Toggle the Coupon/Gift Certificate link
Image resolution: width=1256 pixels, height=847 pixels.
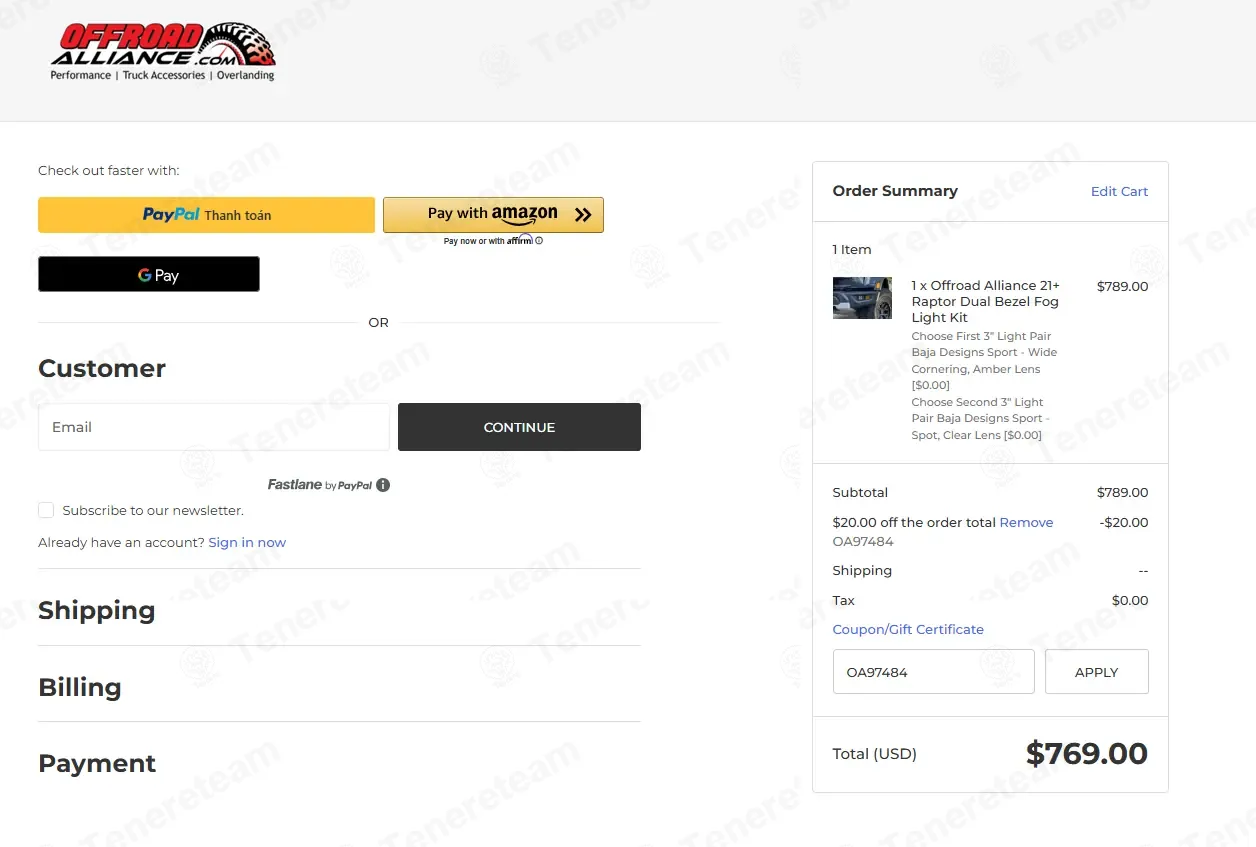pyautogui.click(x=908, y=629)
